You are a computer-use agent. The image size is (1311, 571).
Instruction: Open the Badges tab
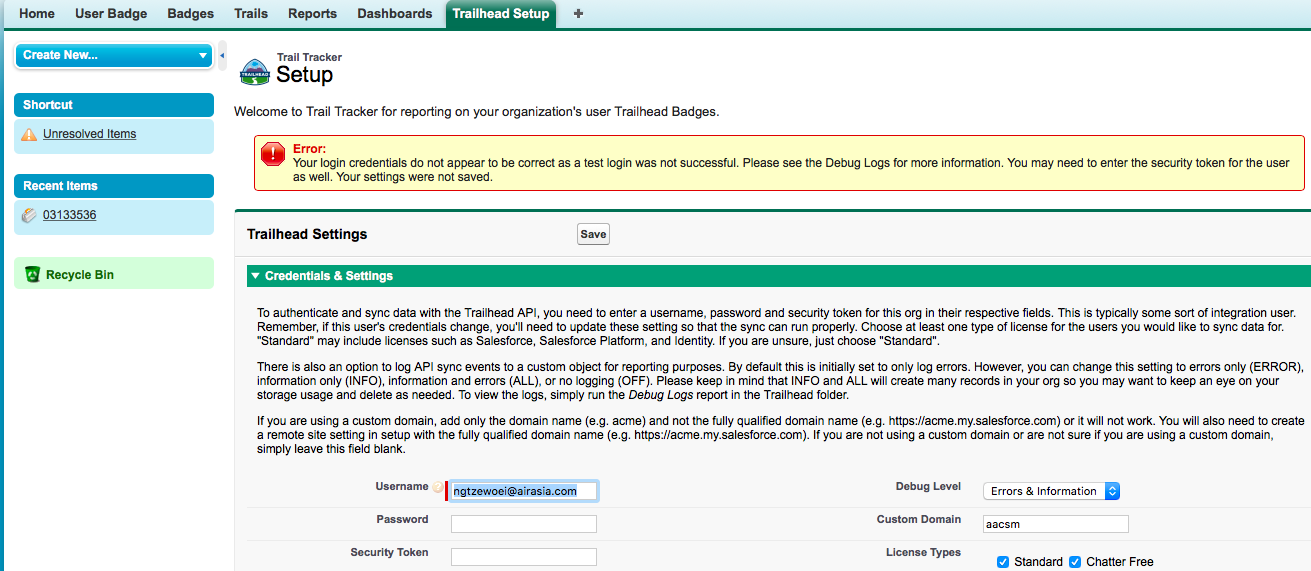tap(191, 14)
